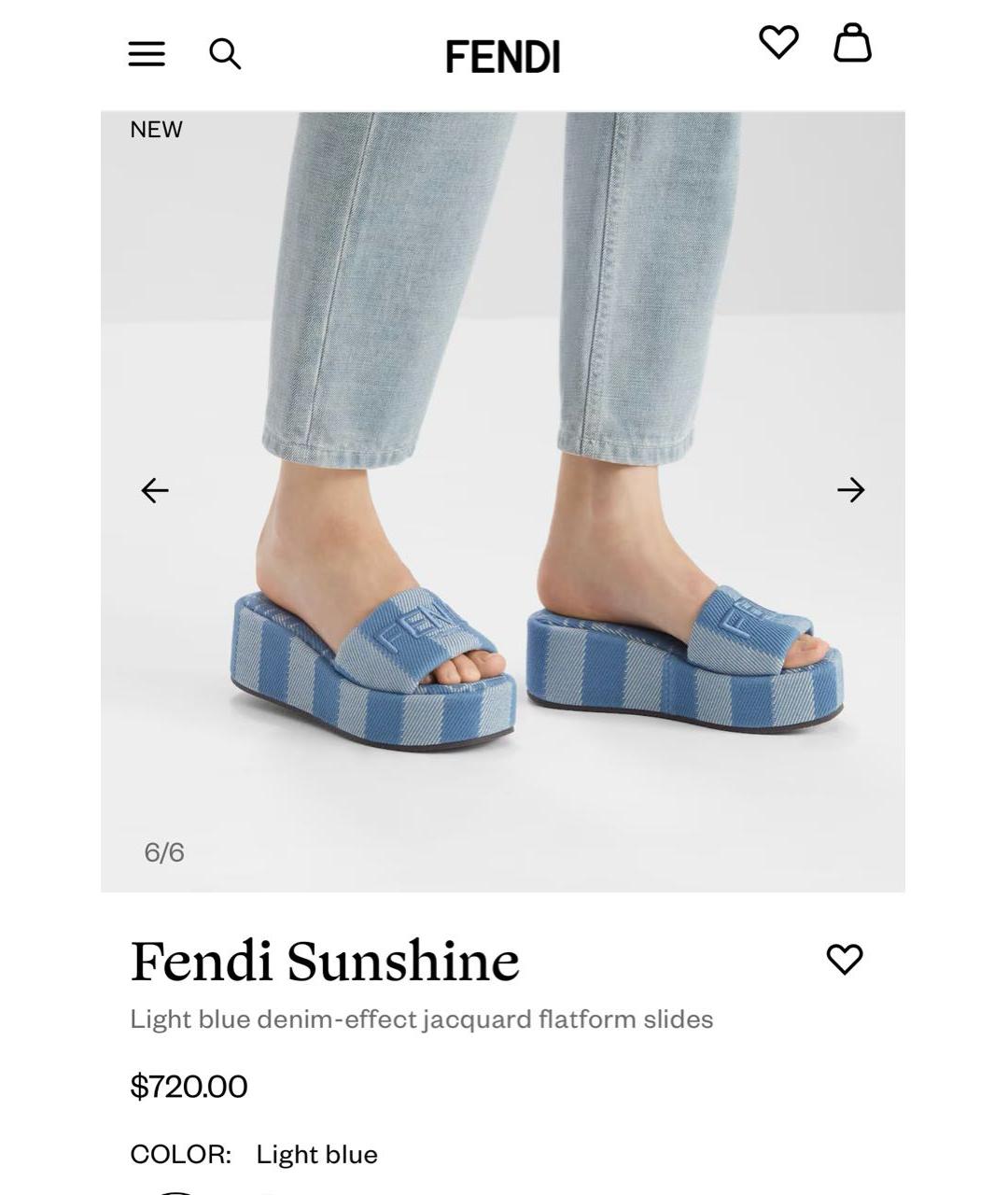The image size is (1008, 1195).
Task: Advance to next product image
Action: pyautogui.click(x=851, y=490)
